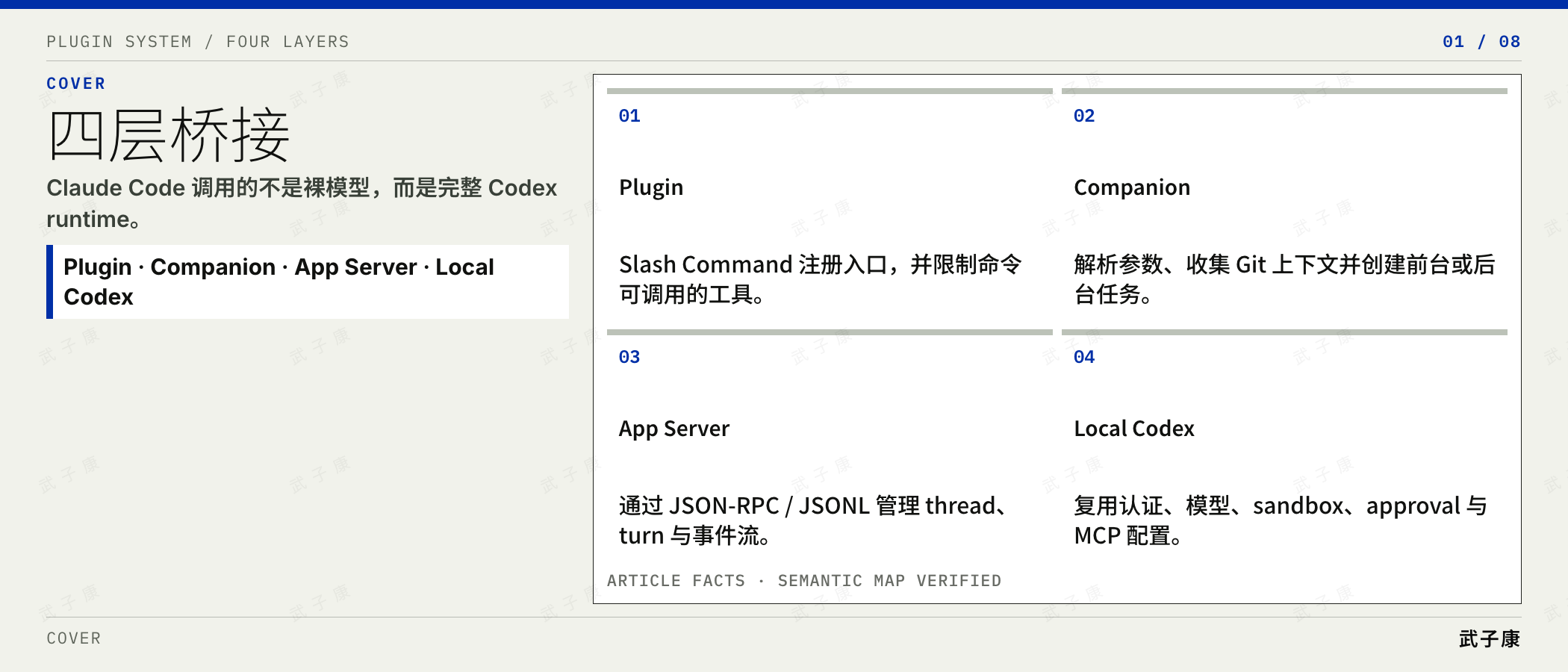This screenshot has width=1568, height=672.
Task: Click the 'App Server' card heading
Action: (674, 429)
